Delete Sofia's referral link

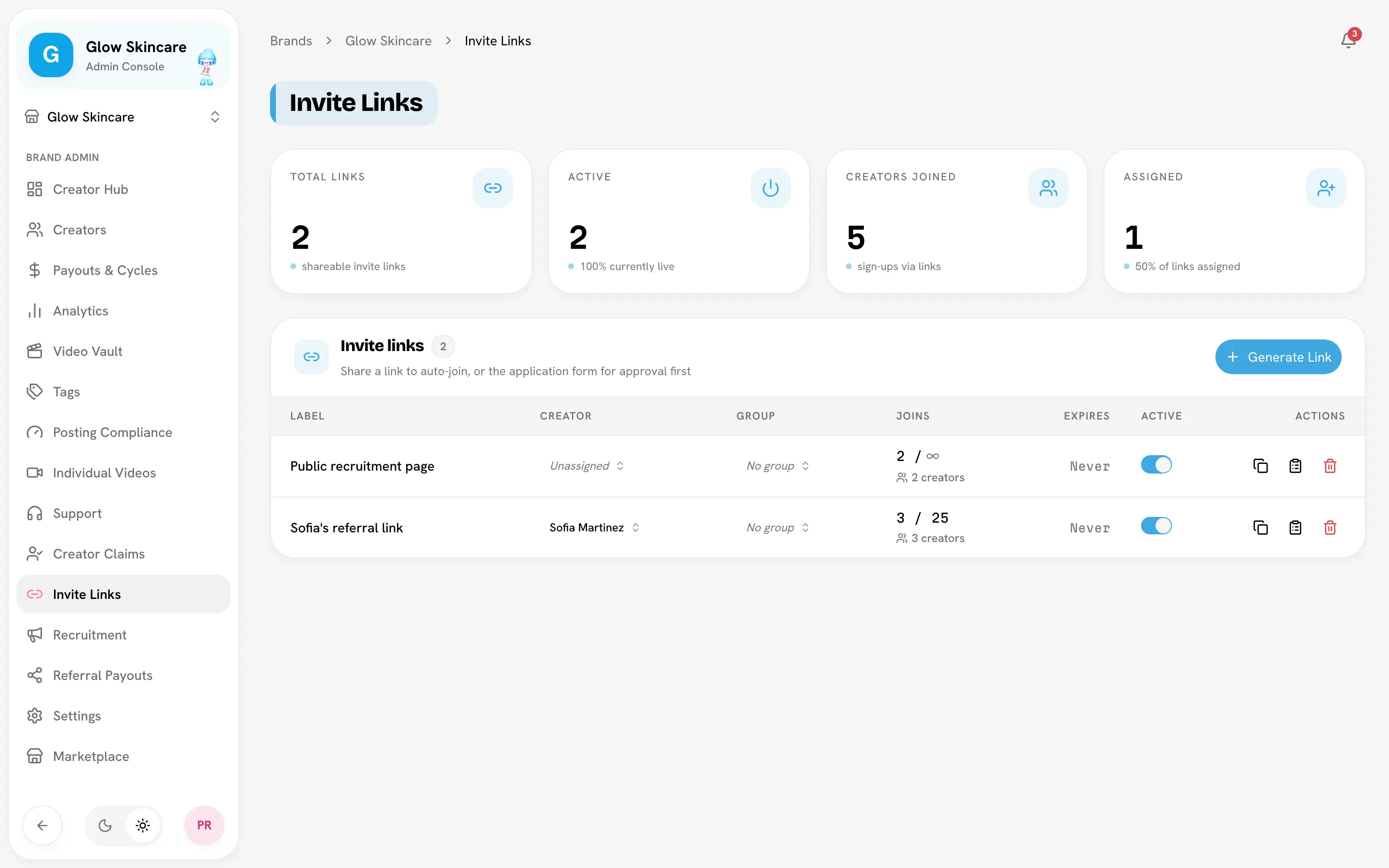(x=1330, y=527)
